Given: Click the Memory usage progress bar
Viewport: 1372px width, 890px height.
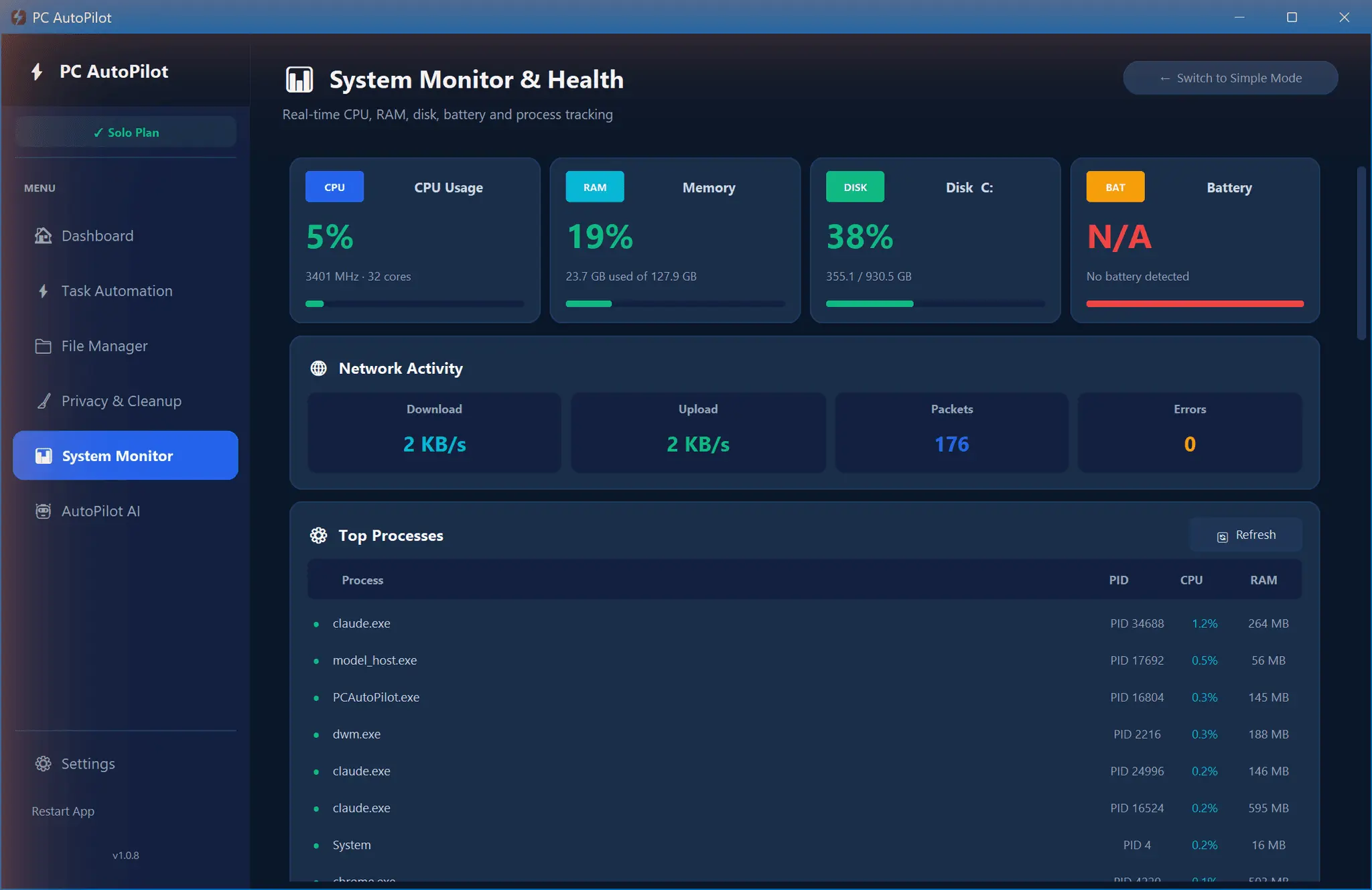Looking at the screenshot, I should [675, 304].
